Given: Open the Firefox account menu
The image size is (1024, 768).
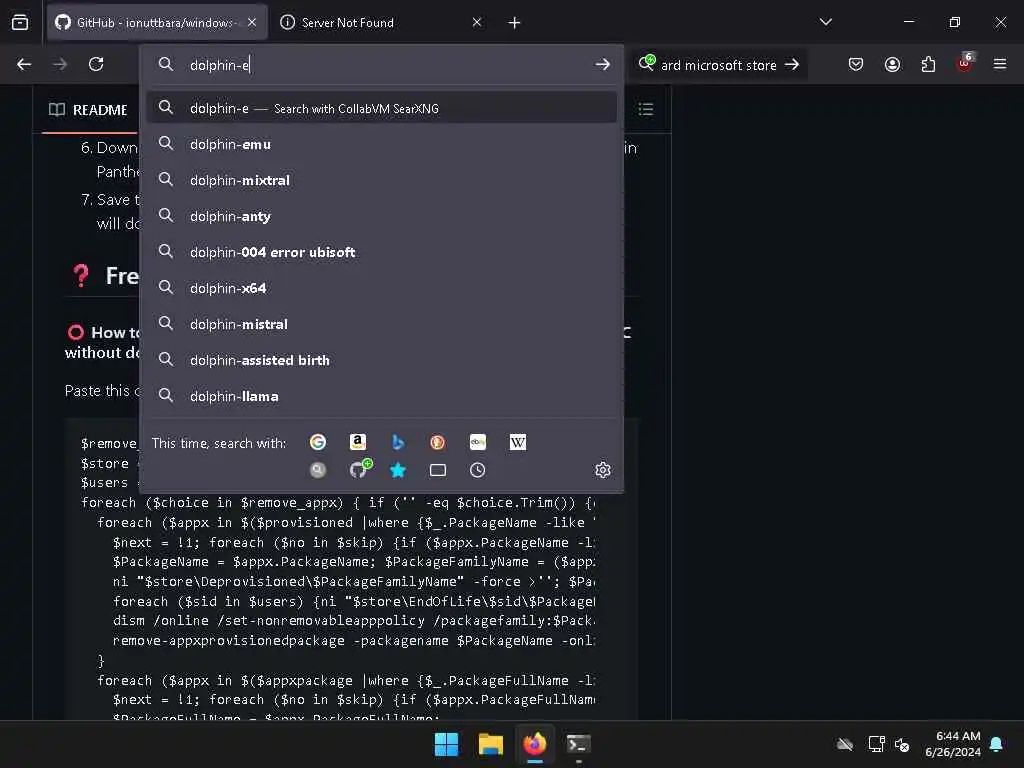Looking at the screenshot, I should point(892,64).
